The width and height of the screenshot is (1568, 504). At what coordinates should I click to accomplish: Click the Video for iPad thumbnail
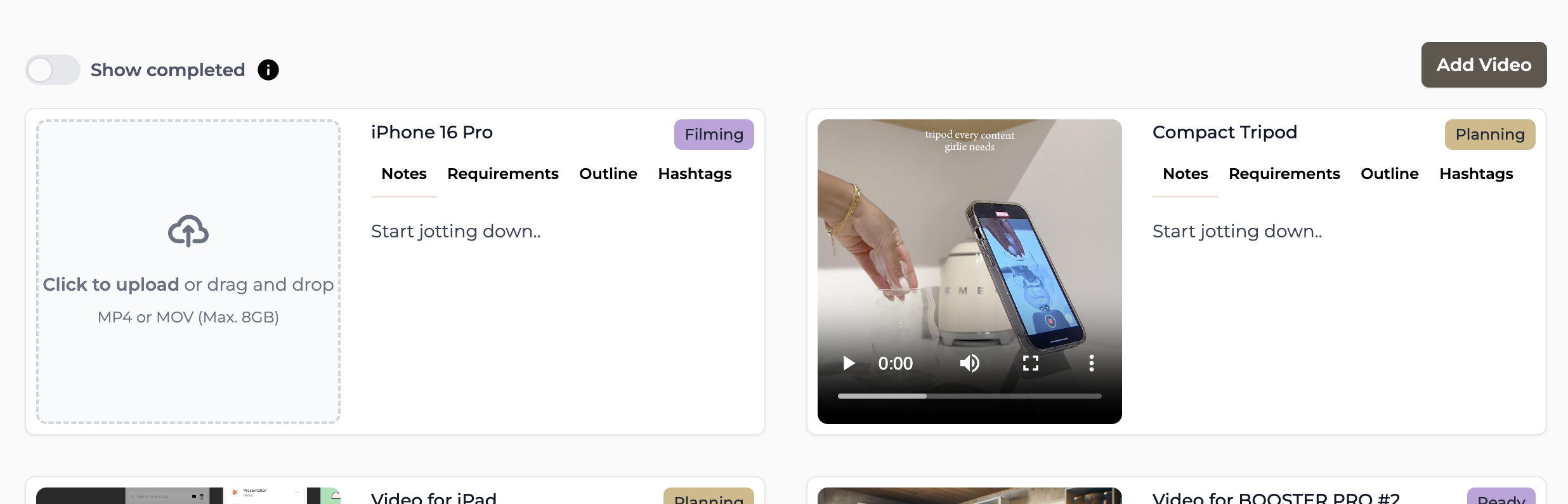click(x=188, y=496)
